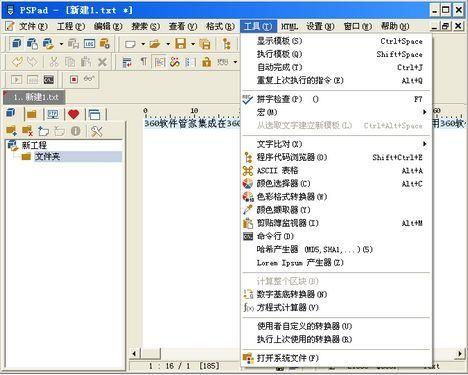Image resolution: width=468 pixels, height=375 pixels.
Task: Click the command line icon in the toolbar
Action: [49, 80]
